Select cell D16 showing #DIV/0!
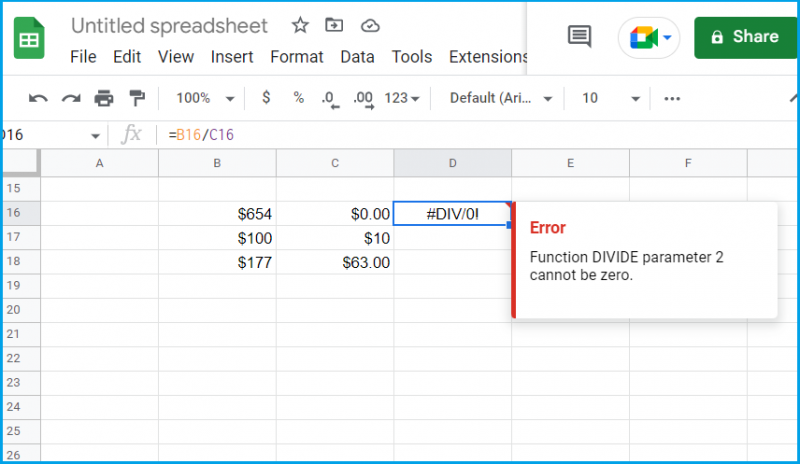The image size is (800, 464). (x=453, y=213)
